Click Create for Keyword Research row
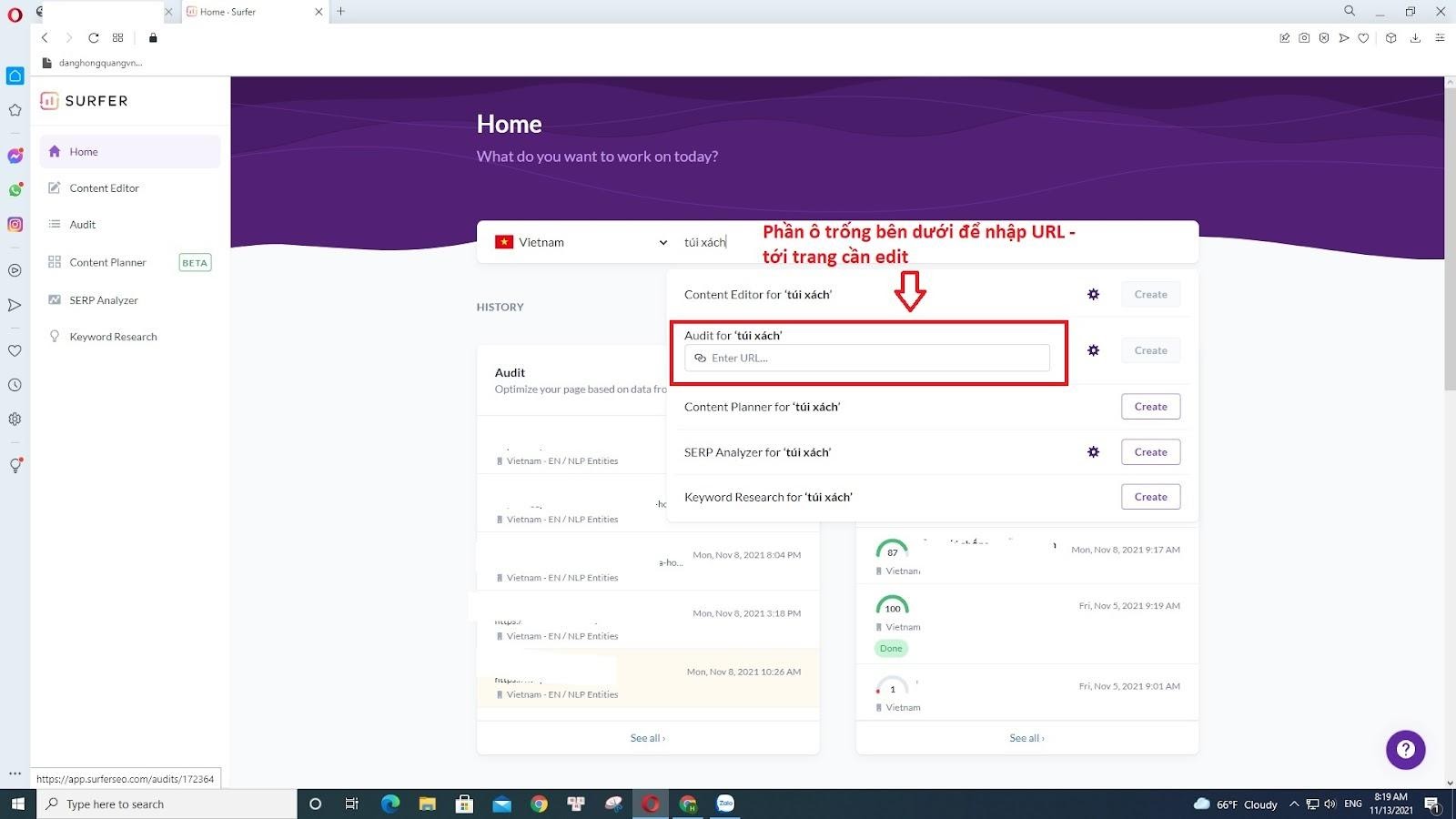1456x819 pixels. [x=1150, y=497]
